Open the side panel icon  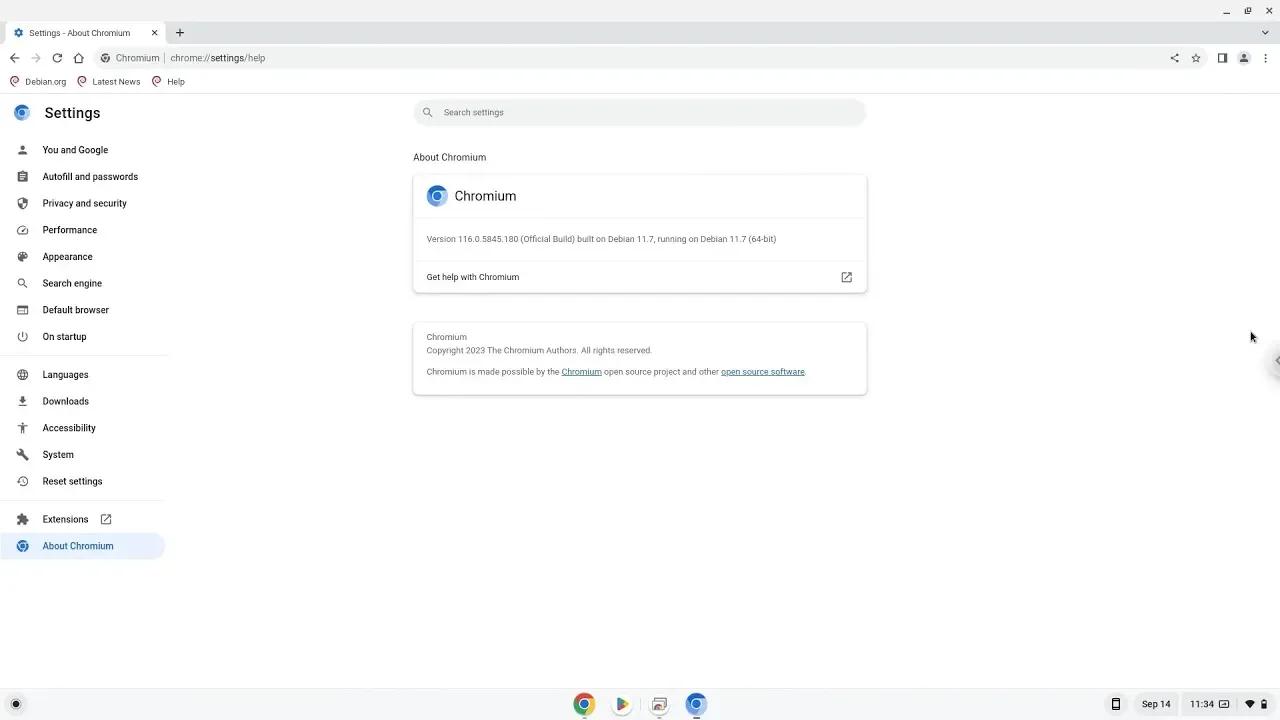1222,58
